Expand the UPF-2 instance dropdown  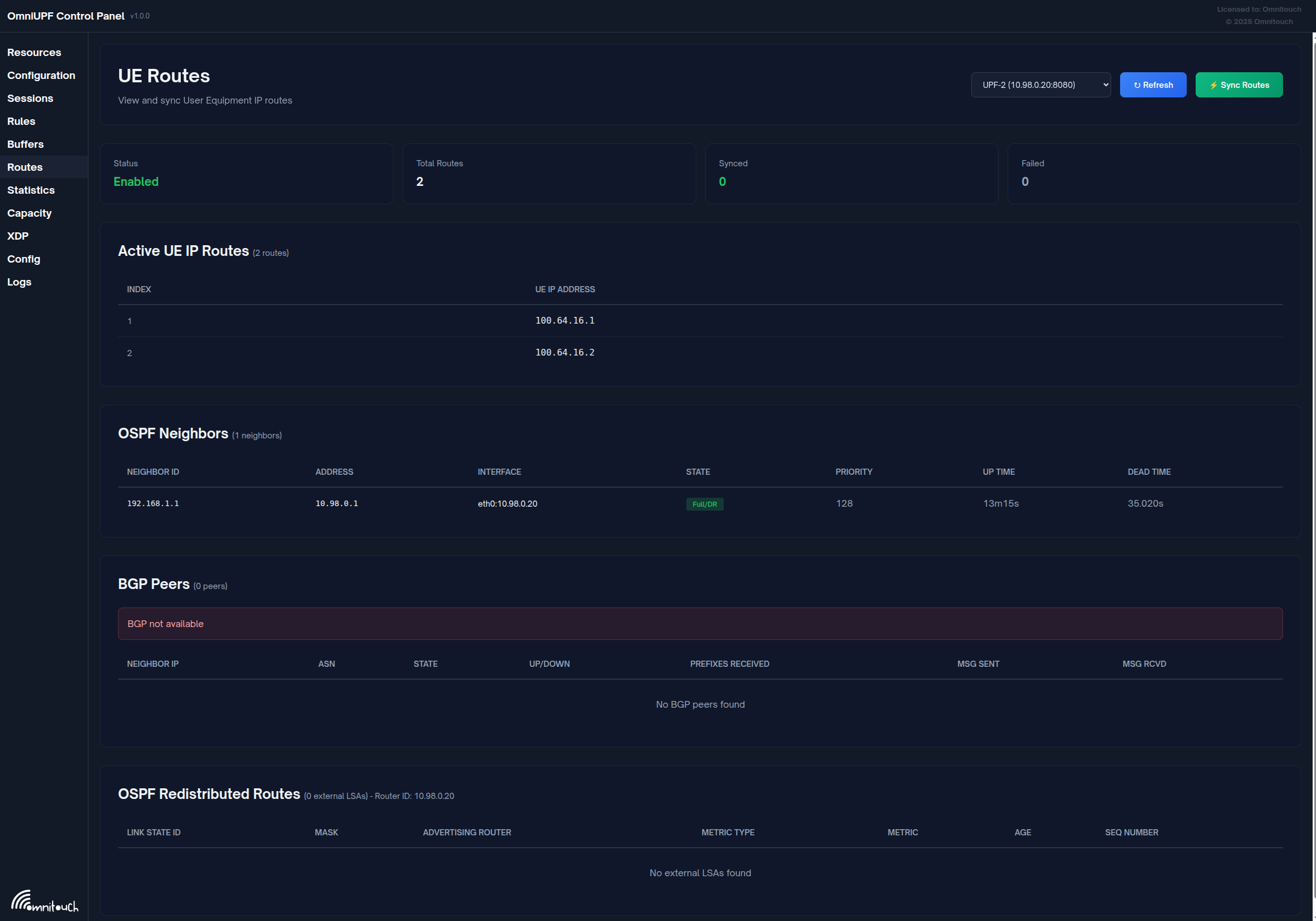pos(1040,85)
